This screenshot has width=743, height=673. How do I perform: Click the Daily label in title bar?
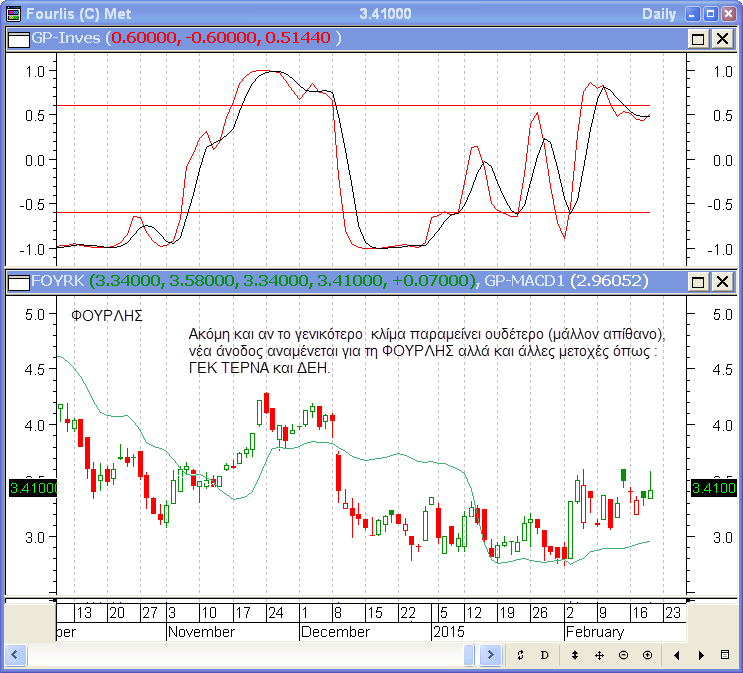coord(659,14)
